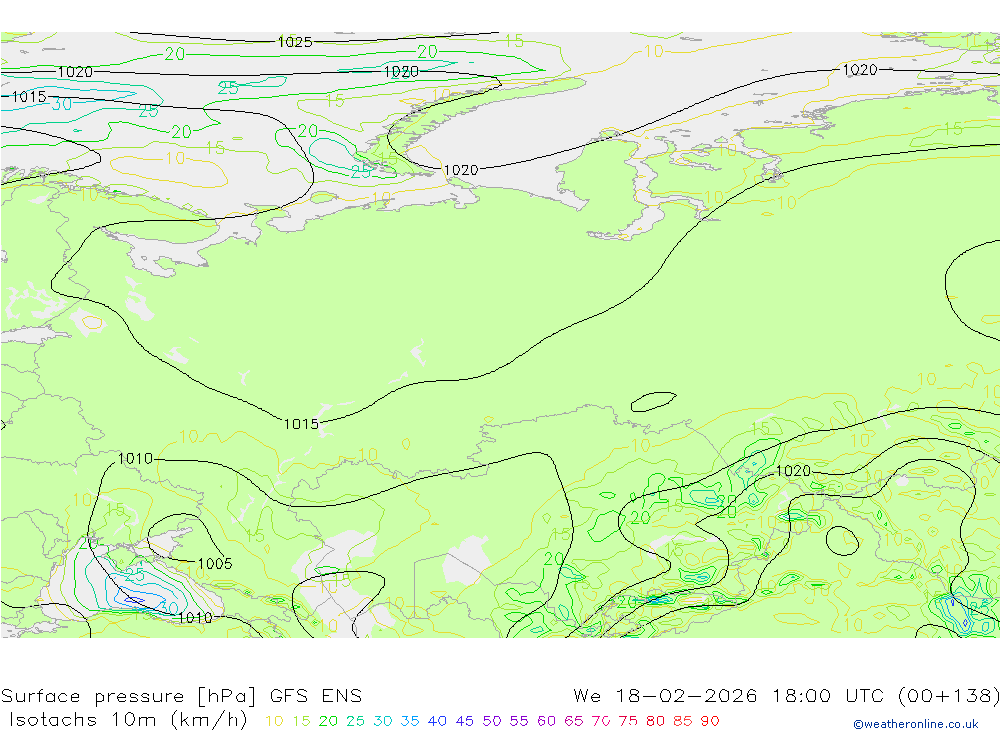Select the 75 value in the isotach legend

pos(628,721)
